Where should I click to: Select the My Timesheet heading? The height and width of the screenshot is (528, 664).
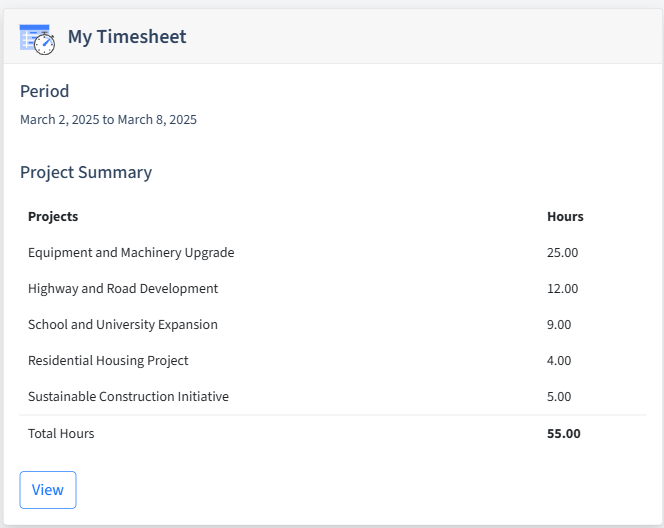[x=127, y=36]
